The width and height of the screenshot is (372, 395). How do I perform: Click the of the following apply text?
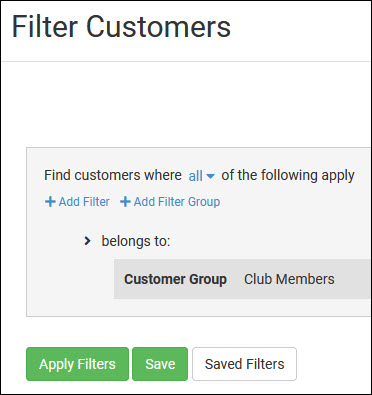click(288, 175)
